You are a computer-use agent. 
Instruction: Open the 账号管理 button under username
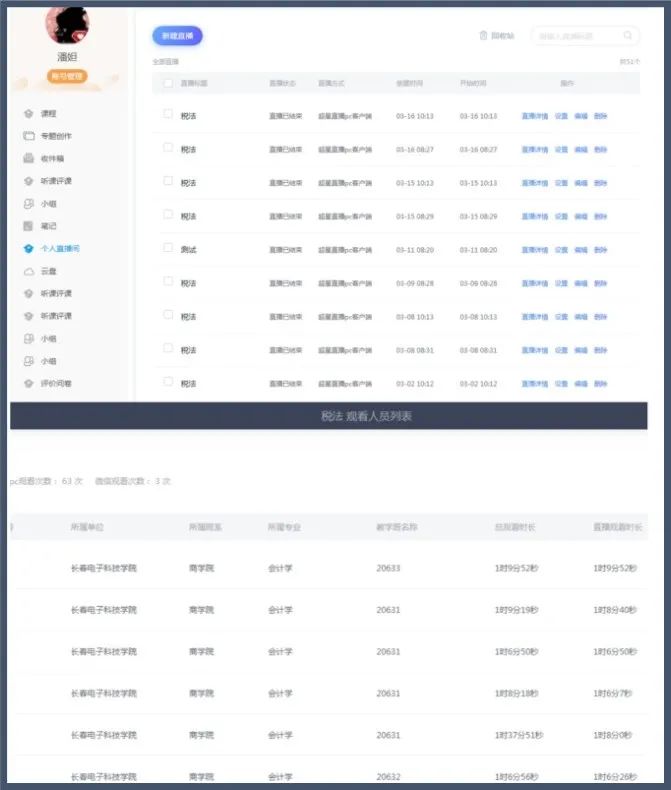click(67, 76)
